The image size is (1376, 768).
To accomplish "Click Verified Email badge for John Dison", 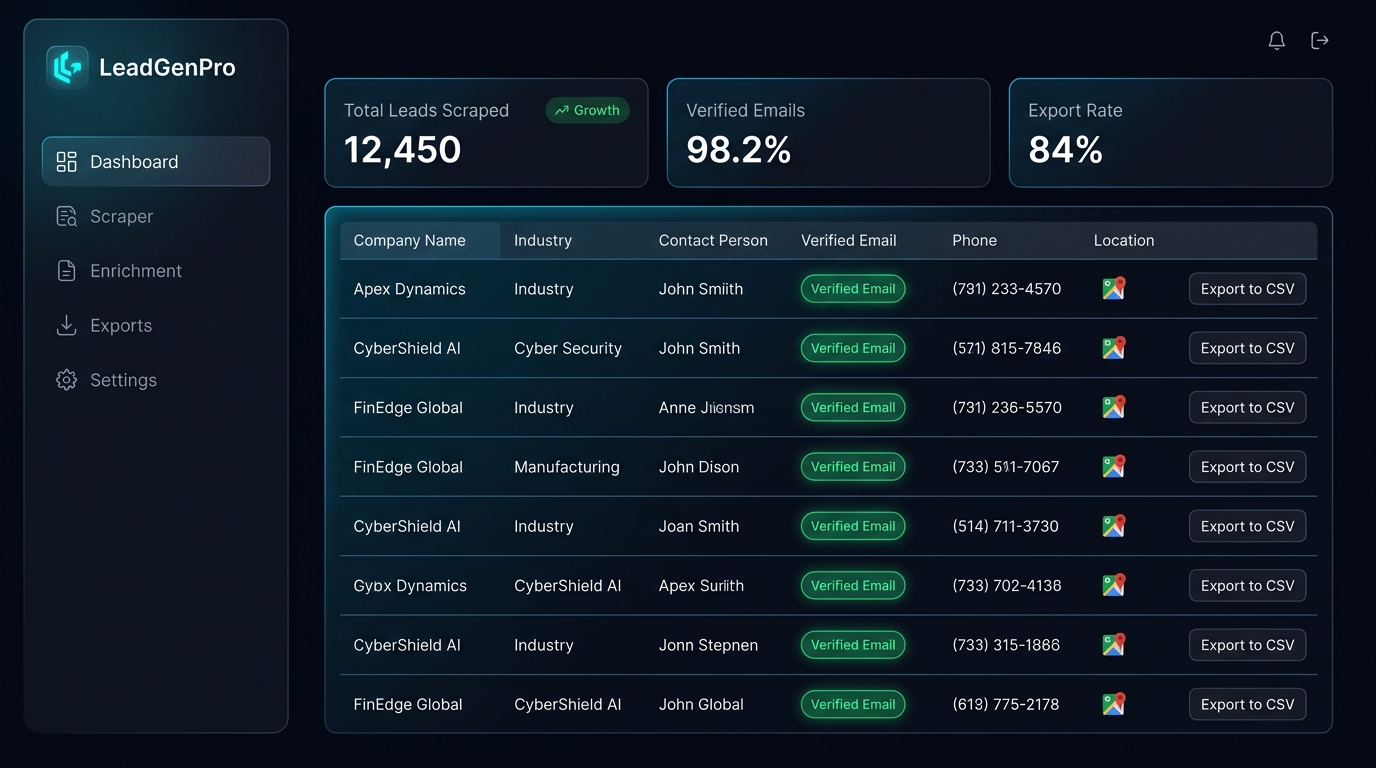I will click(x=853, y=467).
